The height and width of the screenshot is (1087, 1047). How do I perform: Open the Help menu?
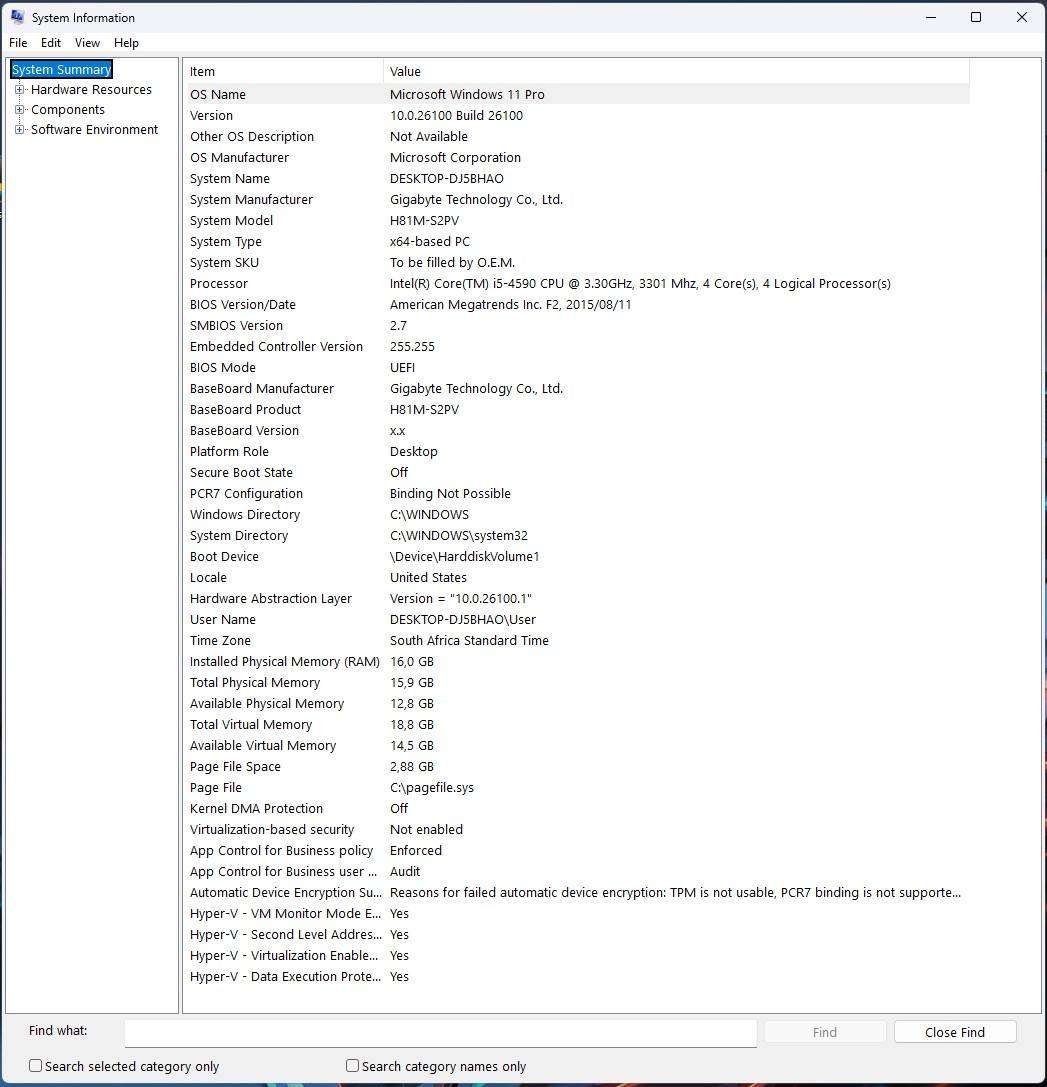click(x=126, y=42)
